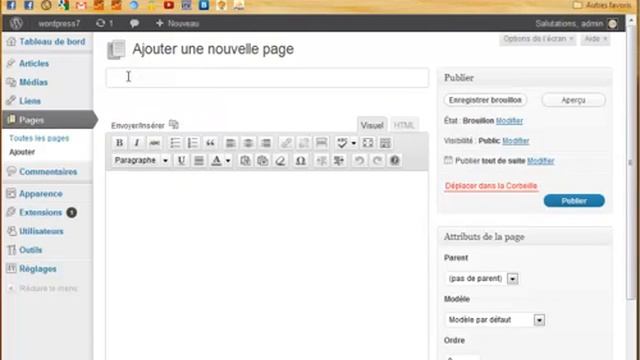Redo the last edit
The height and width of the screenshot is (360, 640).
tap(377, 160)
